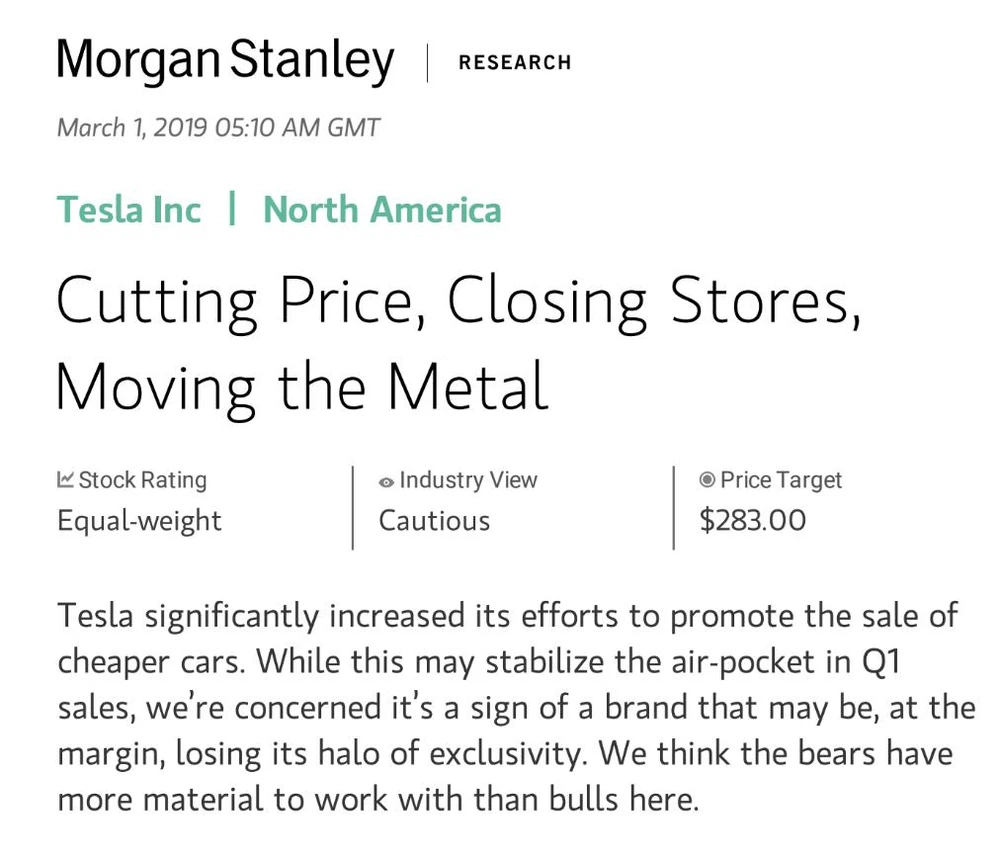Click the "Moving the Metal" headline line

pos(302,386)
